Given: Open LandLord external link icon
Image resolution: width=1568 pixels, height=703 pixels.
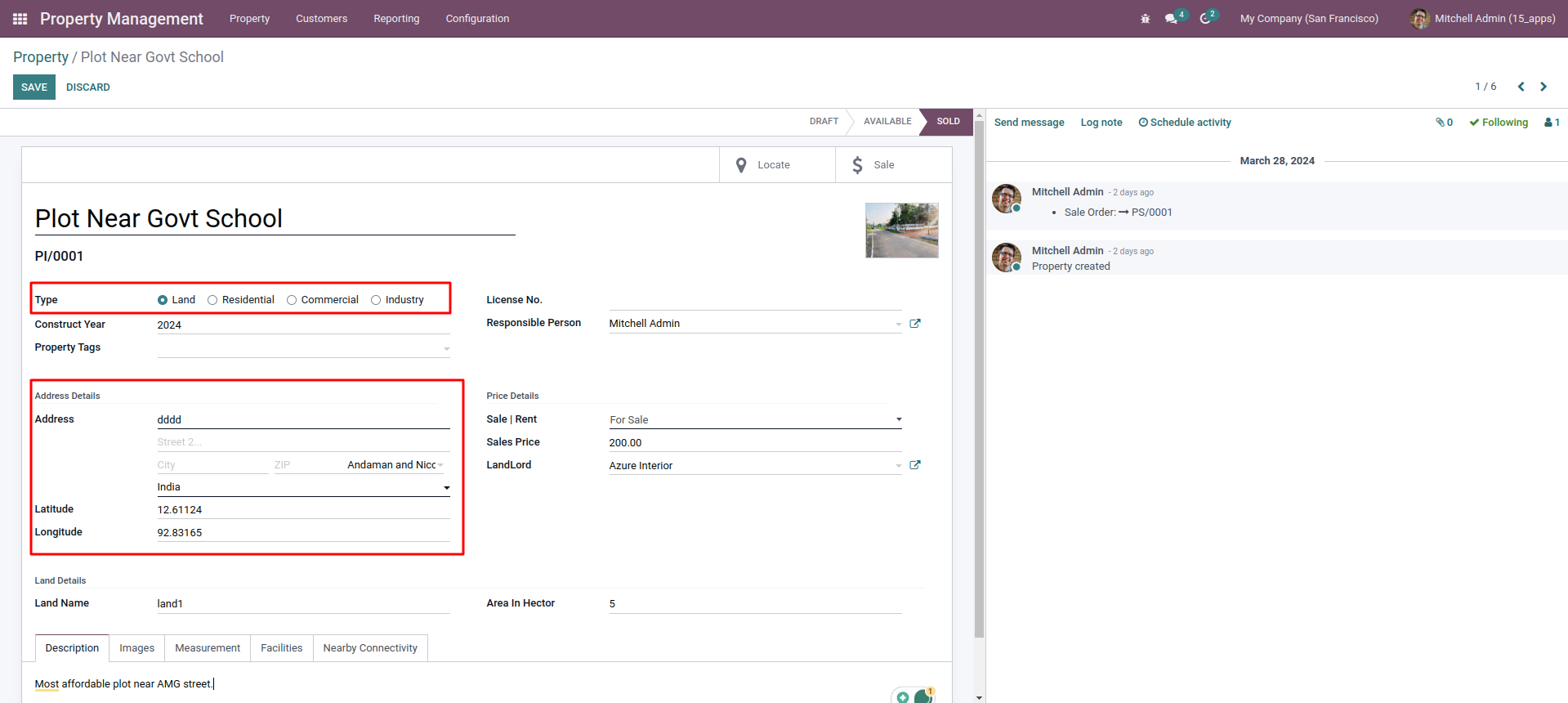Looking at the screenshot, I should [915, 465].
